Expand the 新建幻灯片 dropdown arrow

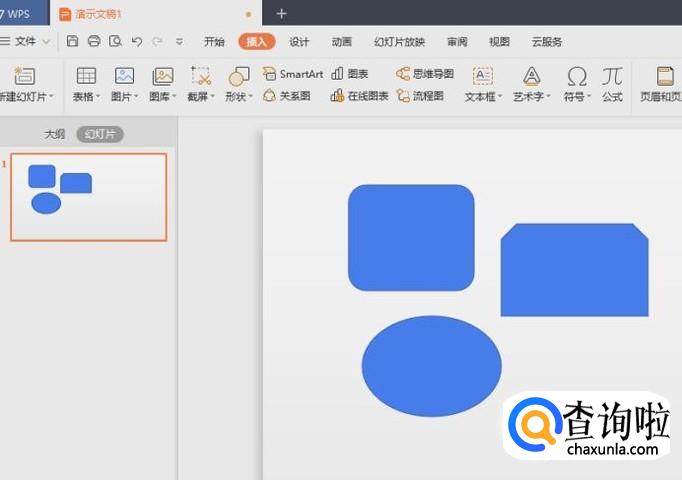pyautogui.click(x=51, y=96)
